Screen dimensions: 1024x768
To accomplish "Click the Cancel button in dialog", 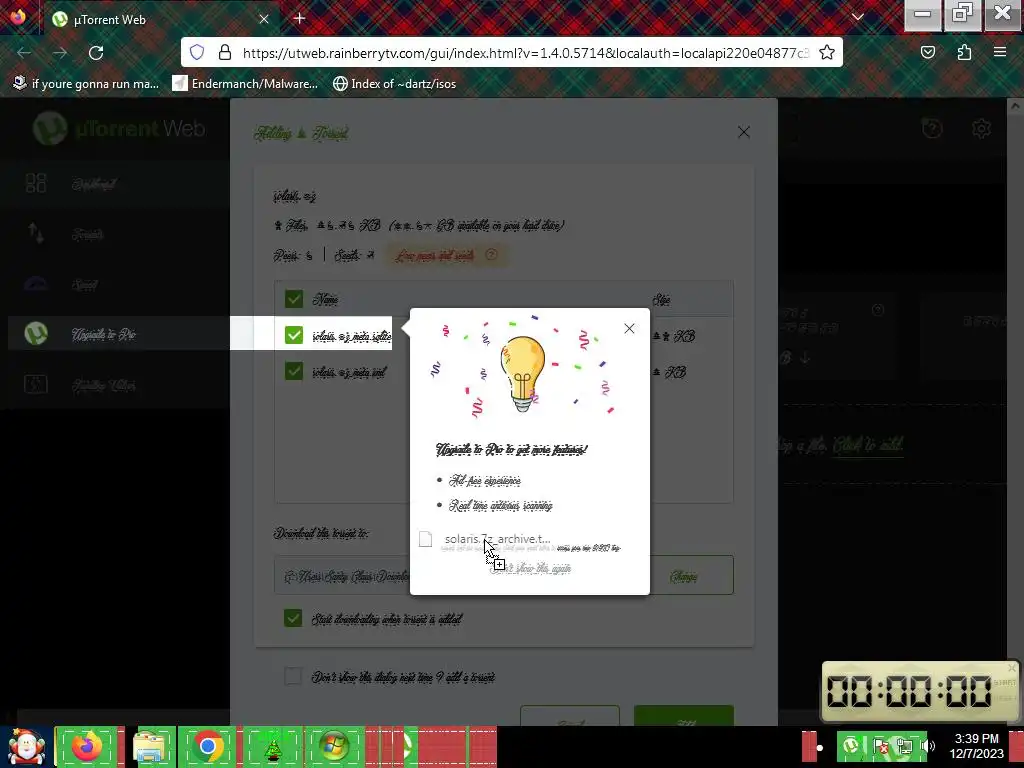I will tap(570, 715).
